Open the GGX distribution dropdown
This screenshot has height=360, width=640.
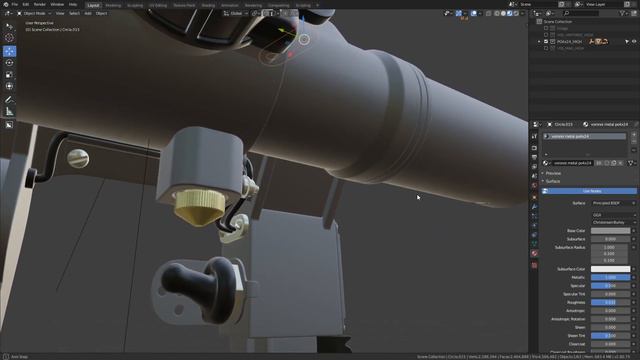click(x=614, y=215)
